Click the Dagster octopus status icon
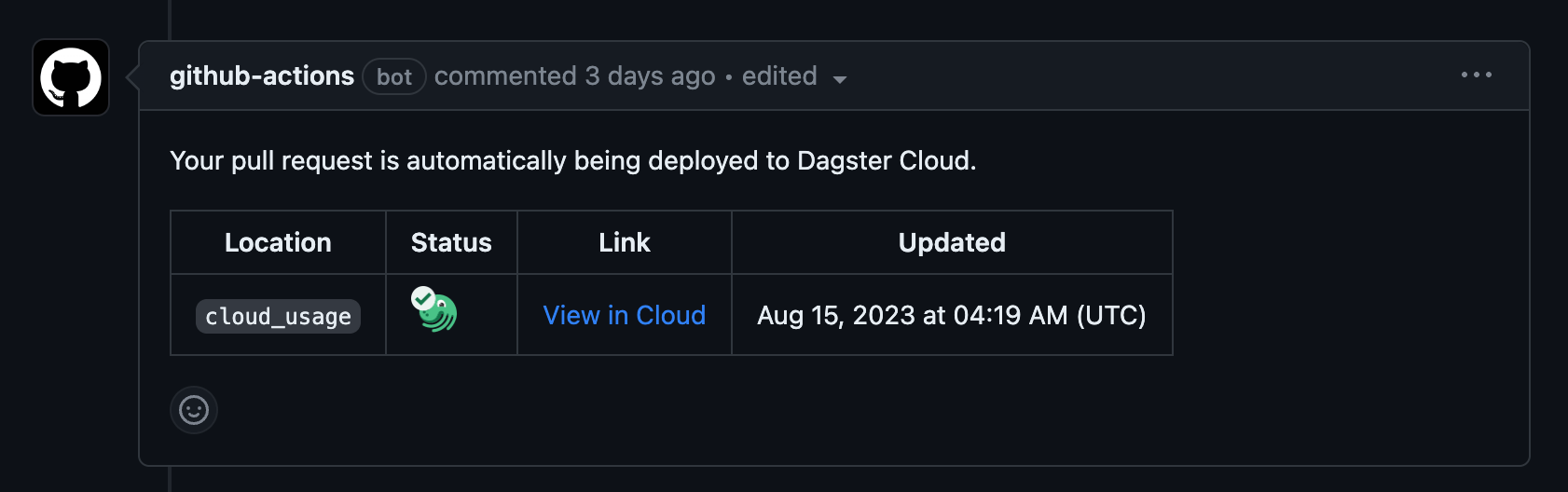This screenshot has height=492, width=1568. (438, 314)
